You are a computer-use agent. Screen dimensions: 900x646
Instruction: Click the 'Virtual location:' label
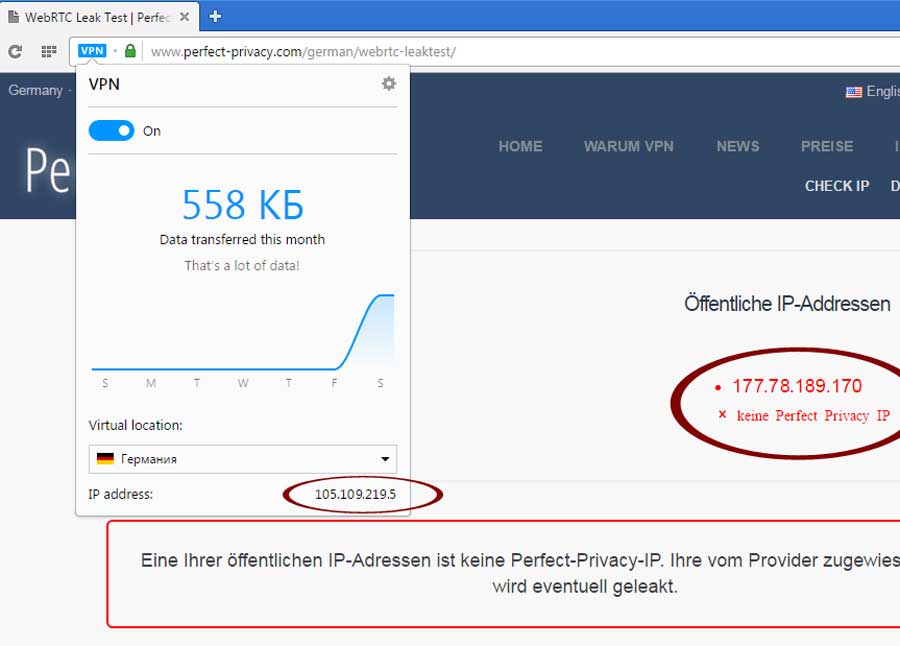click(x=135, y=425)
